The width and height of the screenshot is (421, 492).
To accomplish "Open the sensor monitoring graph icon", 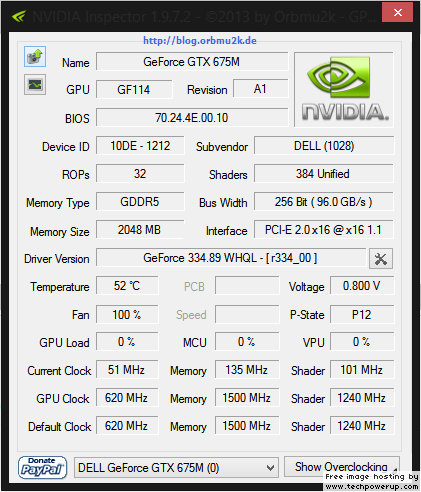I will [x=35, y=84].
